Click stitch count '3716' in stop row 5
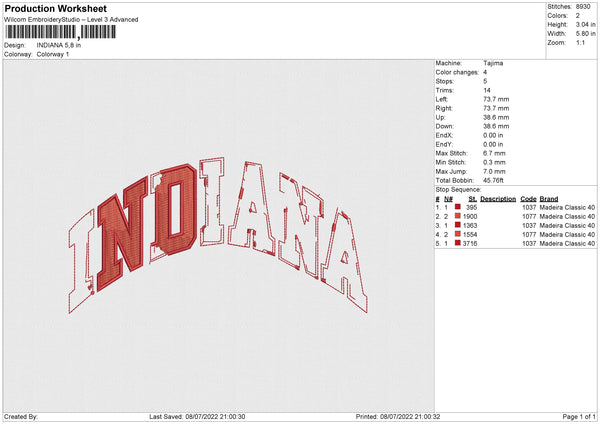Screen dimensions: 600x424 (470, 243)
